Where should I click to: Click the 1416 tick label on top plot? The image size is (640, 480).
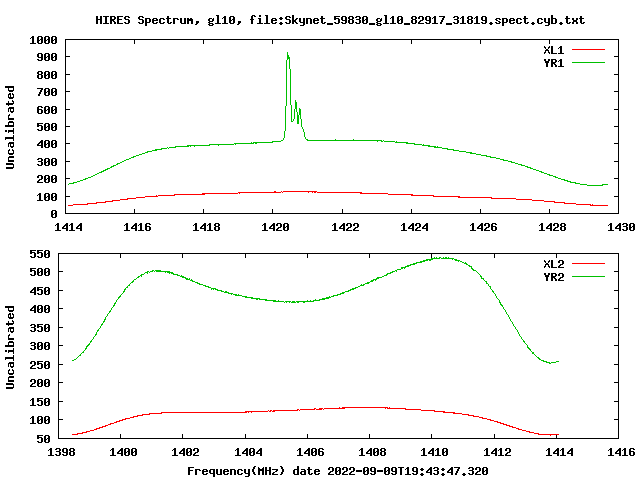tap(137, 227)
